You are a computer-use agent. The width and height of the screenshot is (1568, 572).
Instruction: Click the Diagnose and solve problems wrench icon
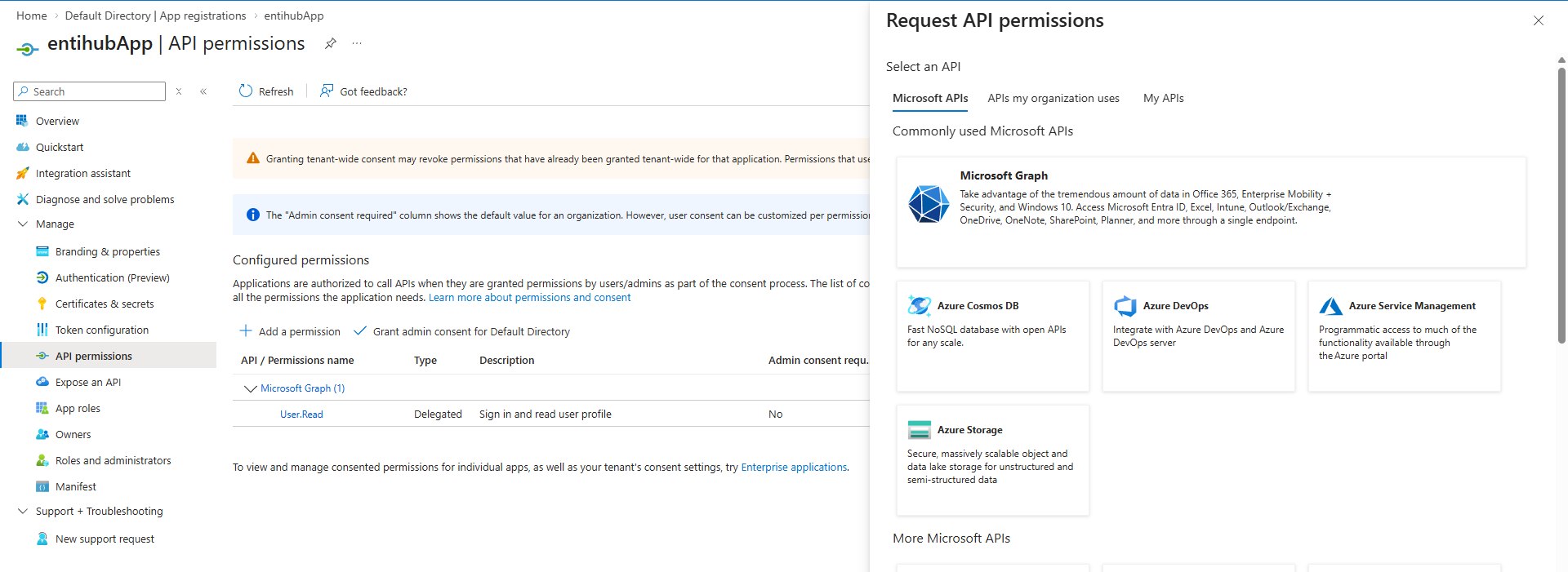pyautogui.click(x=22, y=199)
